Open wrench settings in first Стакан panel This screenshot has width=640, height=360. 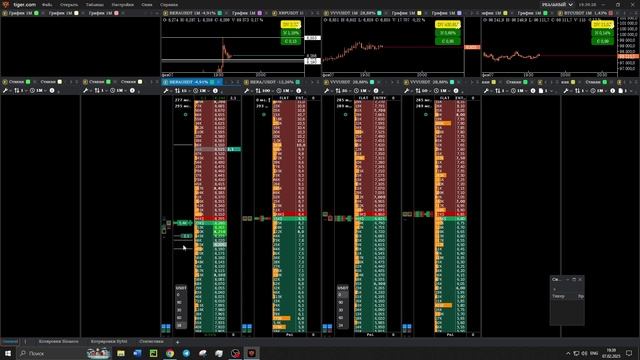click(x=5, y=91)
